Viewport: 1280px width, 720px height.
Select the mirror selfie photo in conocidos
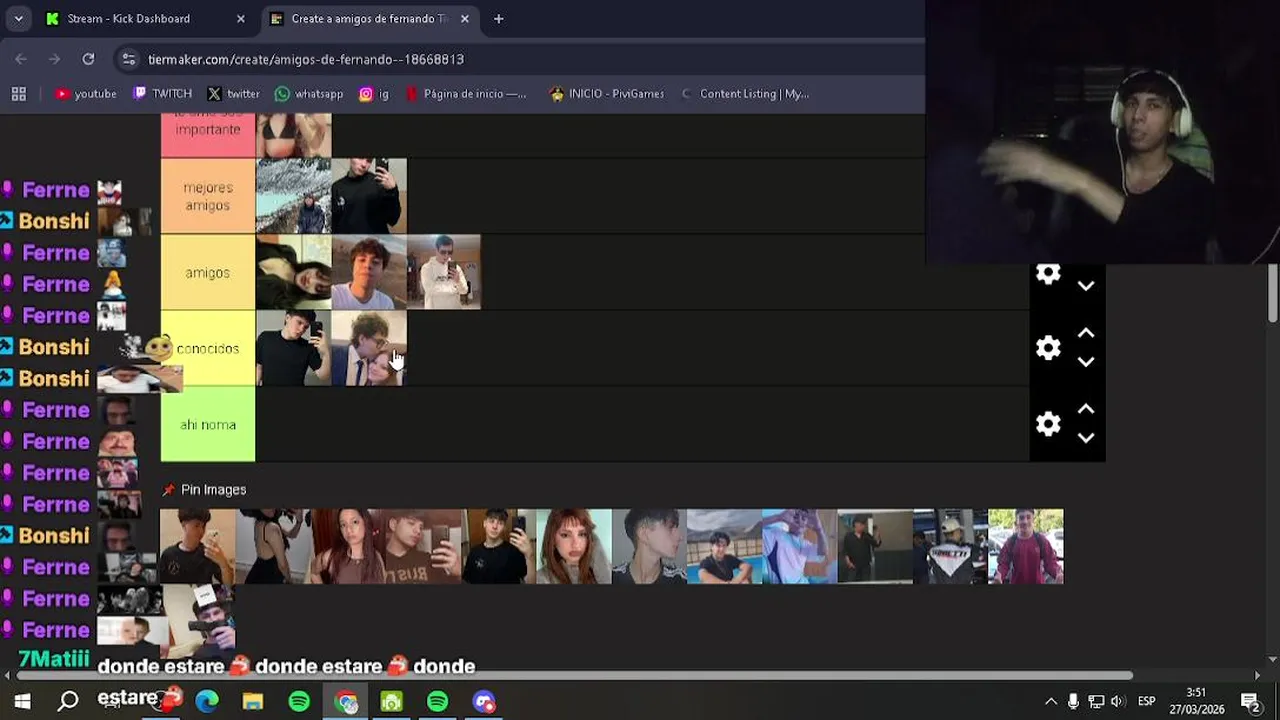[294, 348]
